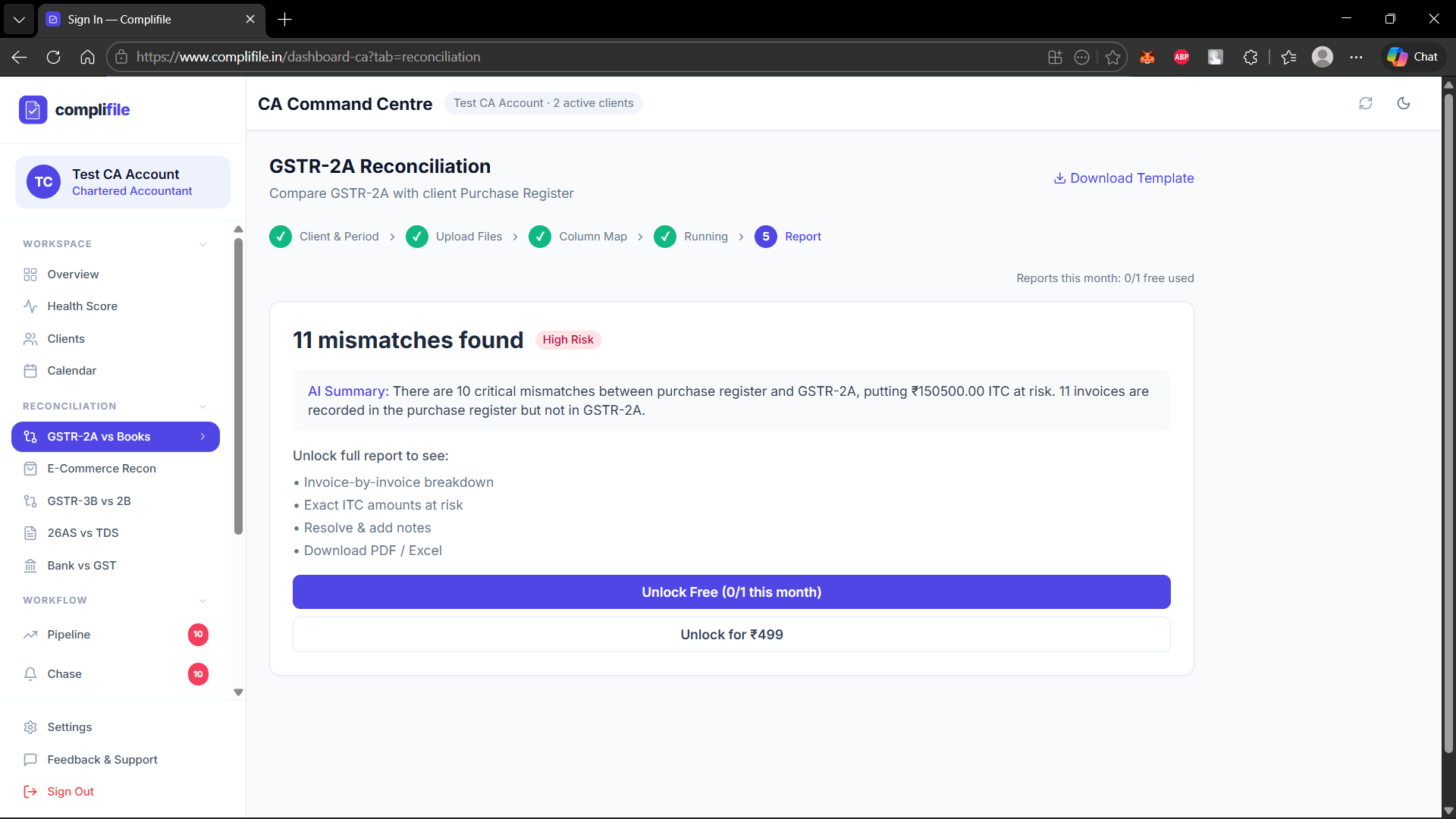Screen dimensions: 1456x819
Task: Click the E-Commerce Recon bag icon
Action: pos(30,469)
